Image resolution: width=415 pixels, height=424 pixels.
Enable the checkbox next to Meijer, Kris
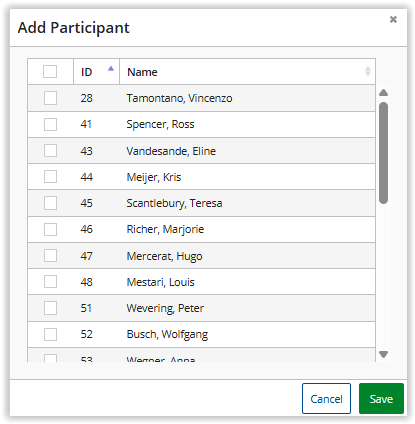(50, 177)
